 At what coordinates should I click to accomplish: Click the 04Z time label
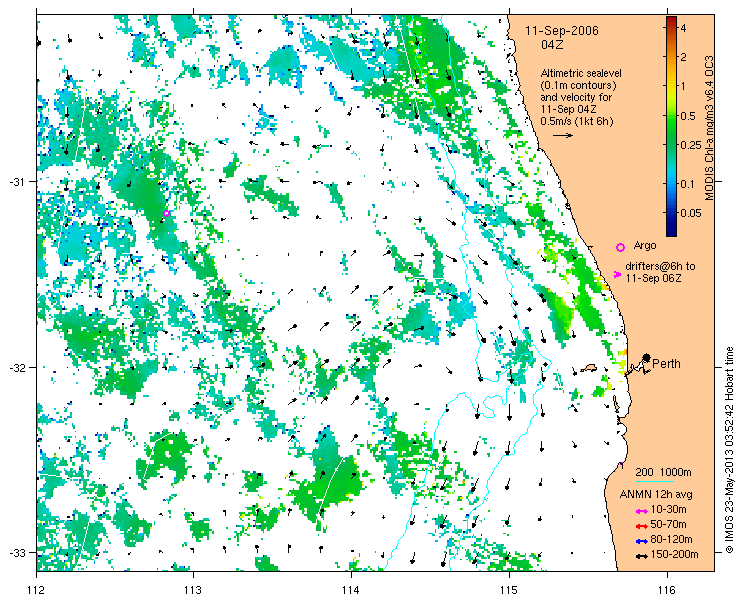(553, 45)
